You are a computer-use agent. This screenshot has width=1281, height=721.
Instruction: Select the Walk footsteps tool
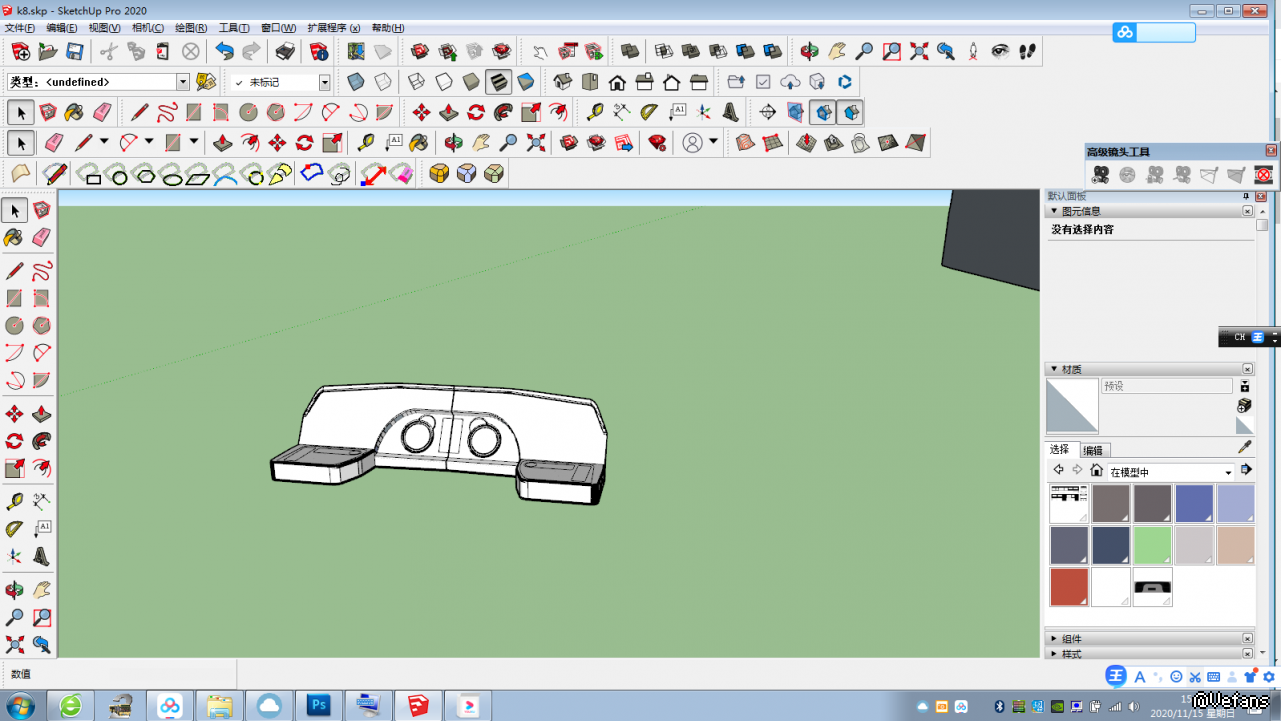[1027, 51]
